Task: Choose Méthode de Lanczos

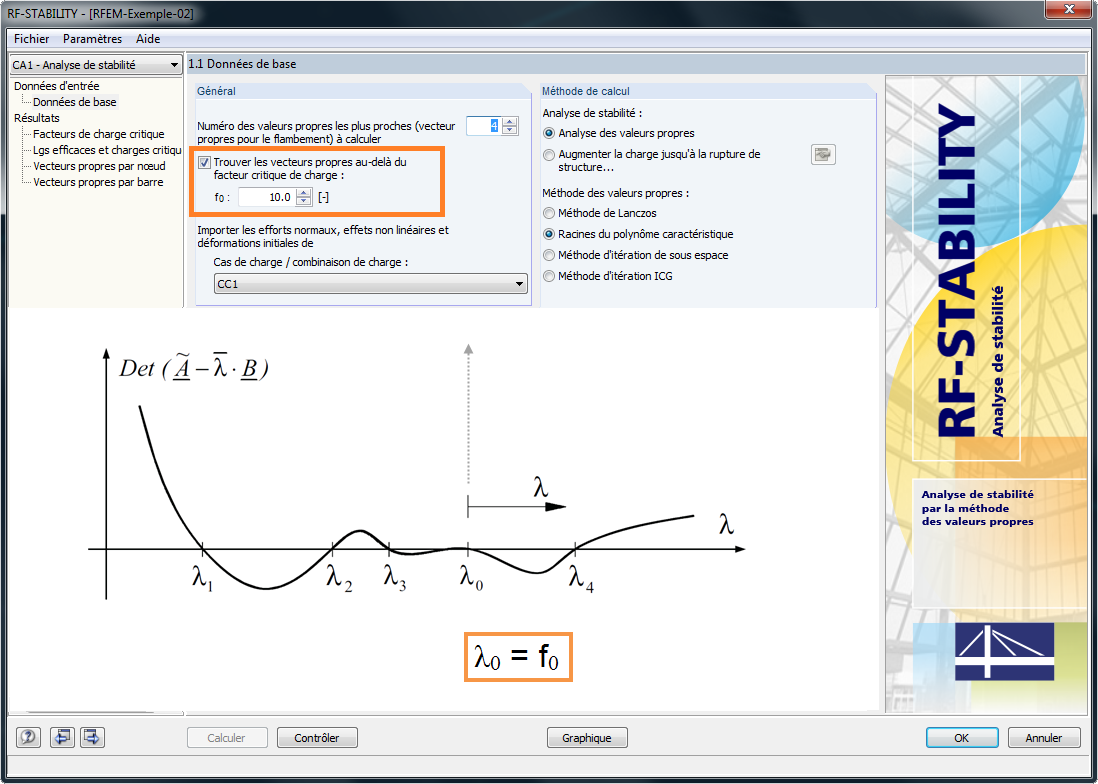Action: pos(549,213)
